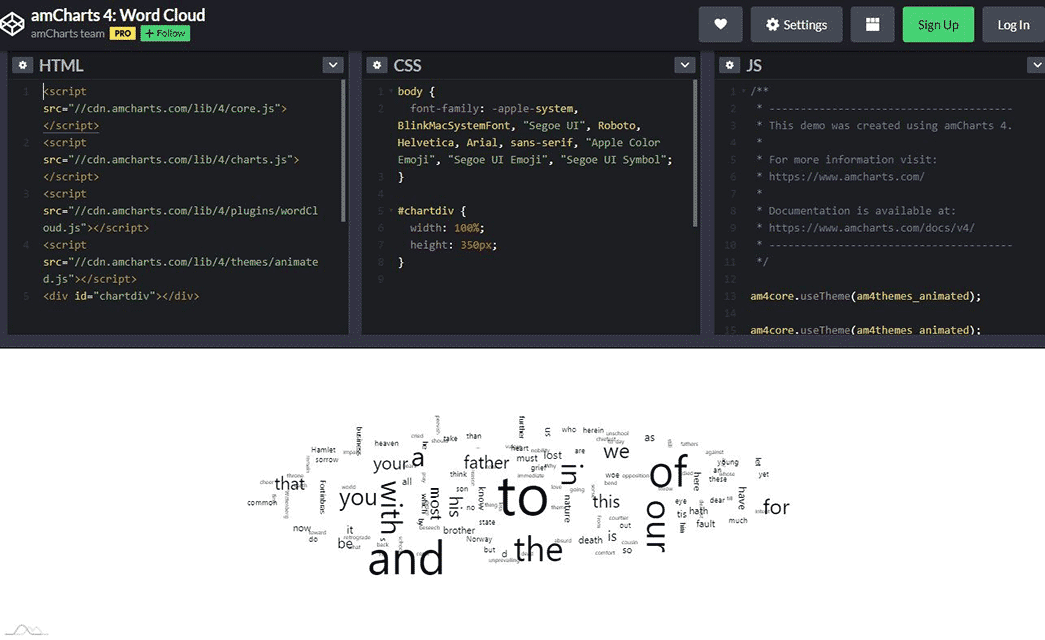This screenshot has height=640, width=1045.
Task: Click the word 'and' in the cloud
Action: 406,559
